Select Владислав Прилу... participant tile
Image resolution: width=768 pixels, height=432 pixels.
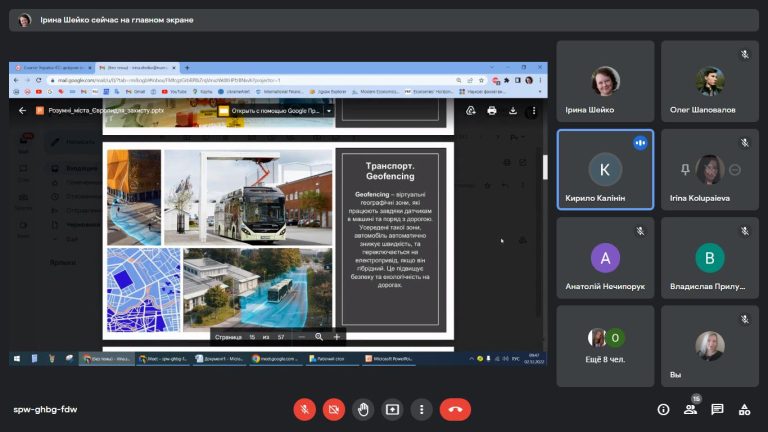(x=710, y=258)
